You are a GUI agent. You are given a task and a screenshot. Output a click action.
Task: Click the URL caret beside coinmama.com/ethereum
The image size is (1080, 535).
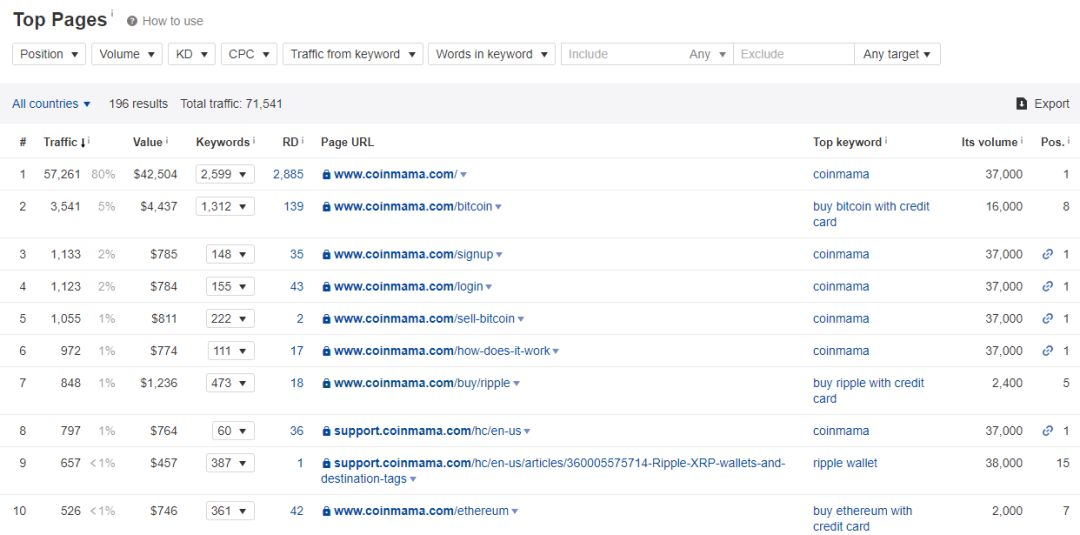pyautogui.click(x=515, y=512)
